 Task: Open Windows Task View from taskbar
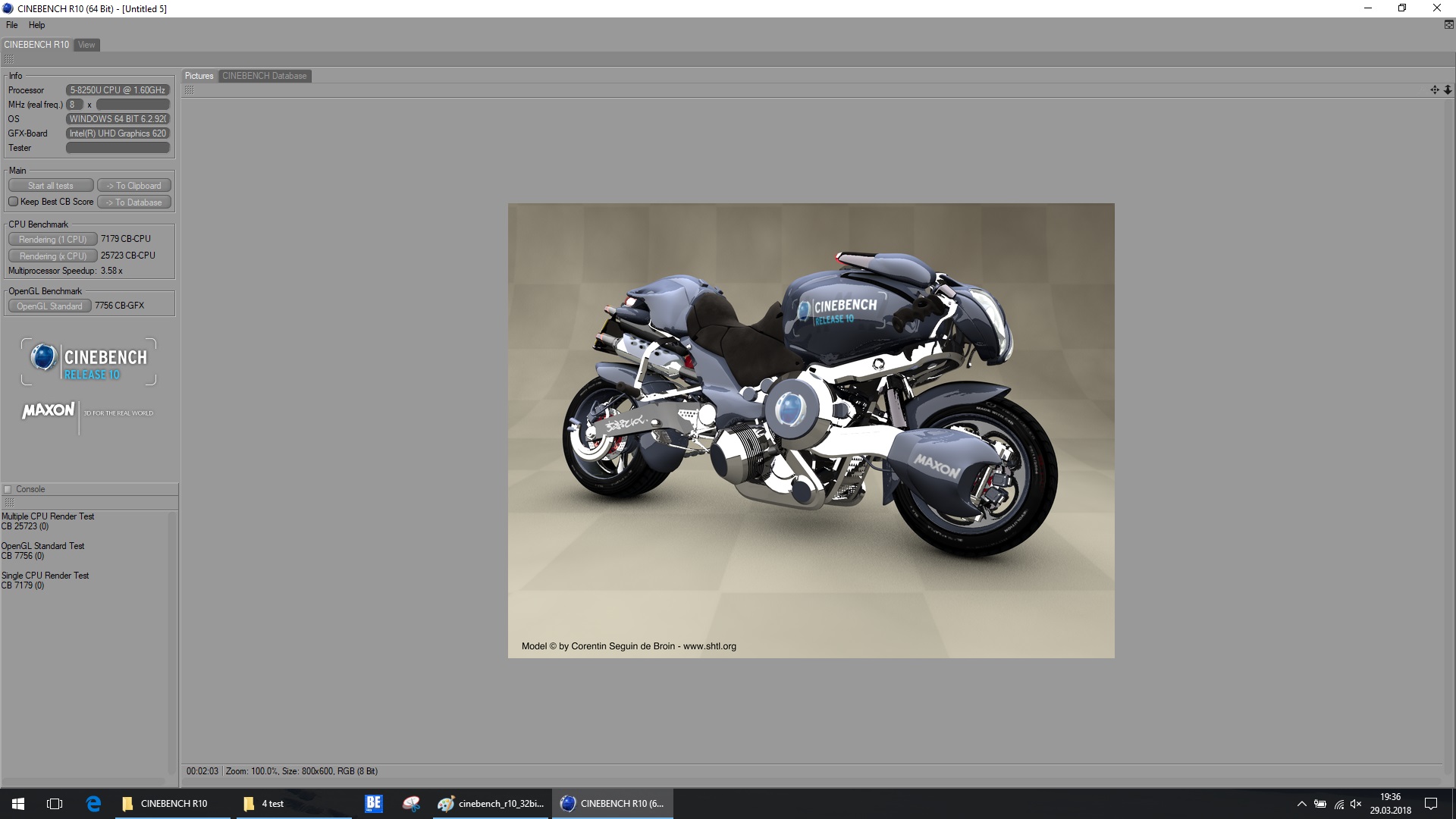[x=55, y=804]
